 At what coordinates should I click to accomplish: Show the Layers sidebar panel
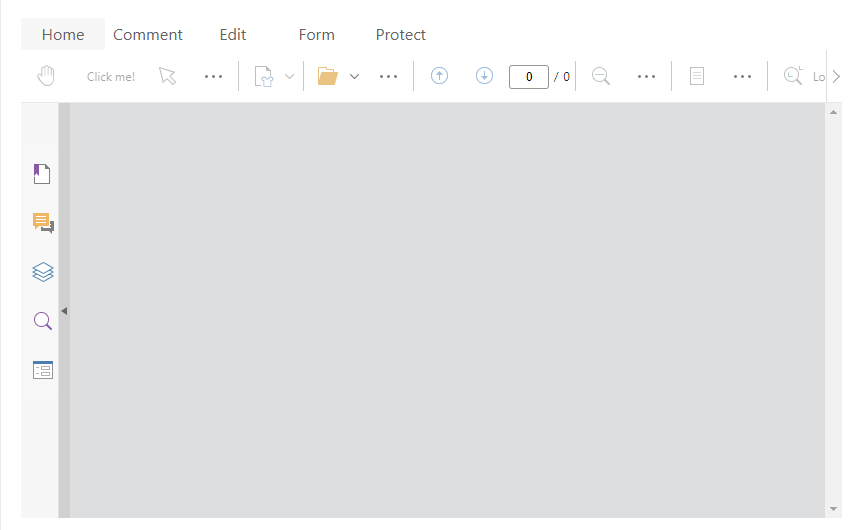click(42, 272)
